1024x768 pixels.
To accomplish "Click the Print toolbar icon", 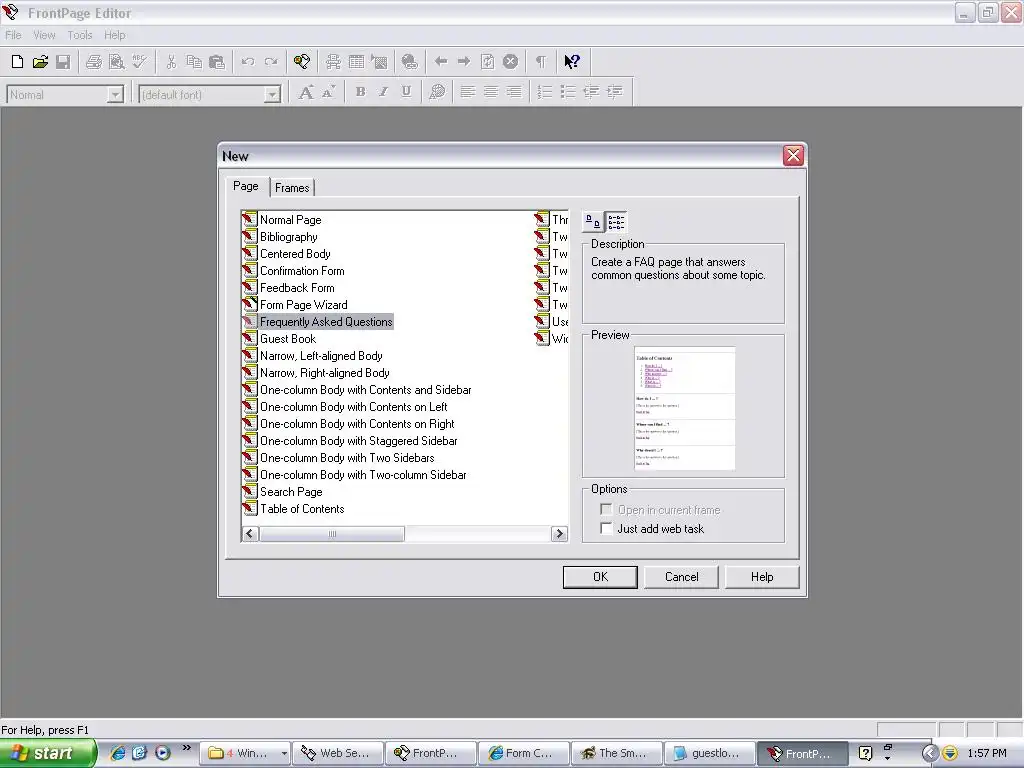I will tap(94, 62).
